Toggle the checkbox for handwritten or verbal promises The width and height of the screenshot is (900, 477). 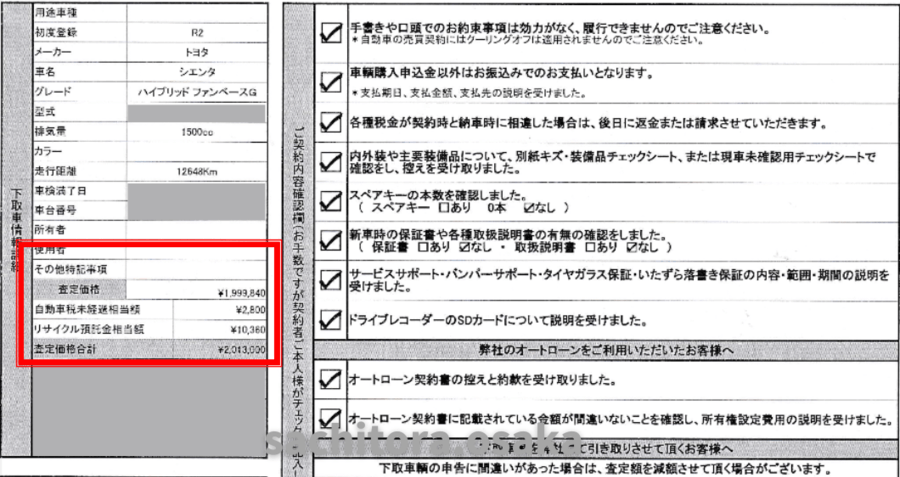click(x=328, y=33)
